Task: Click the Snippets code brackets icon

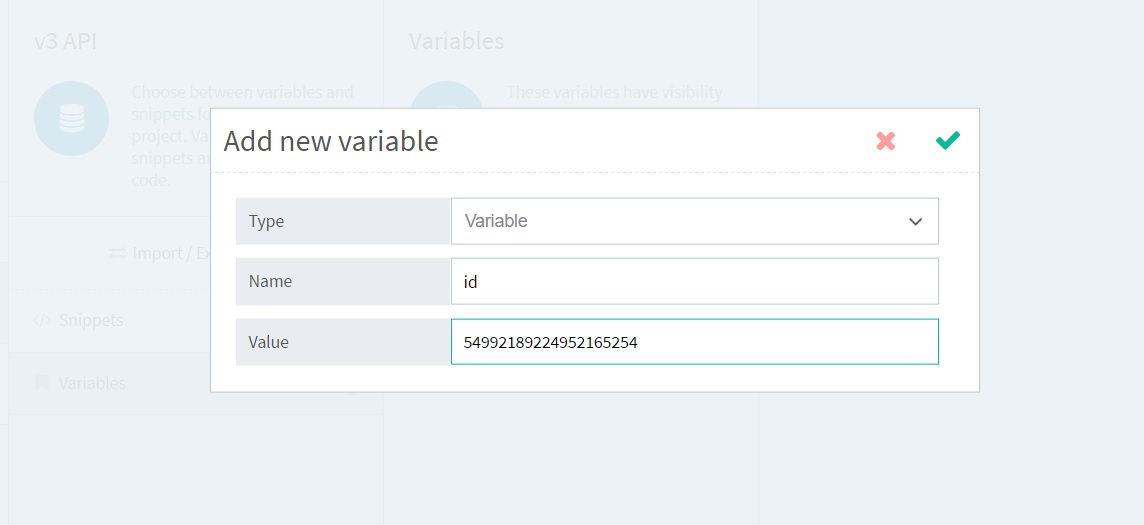Action: pos(41,321)
